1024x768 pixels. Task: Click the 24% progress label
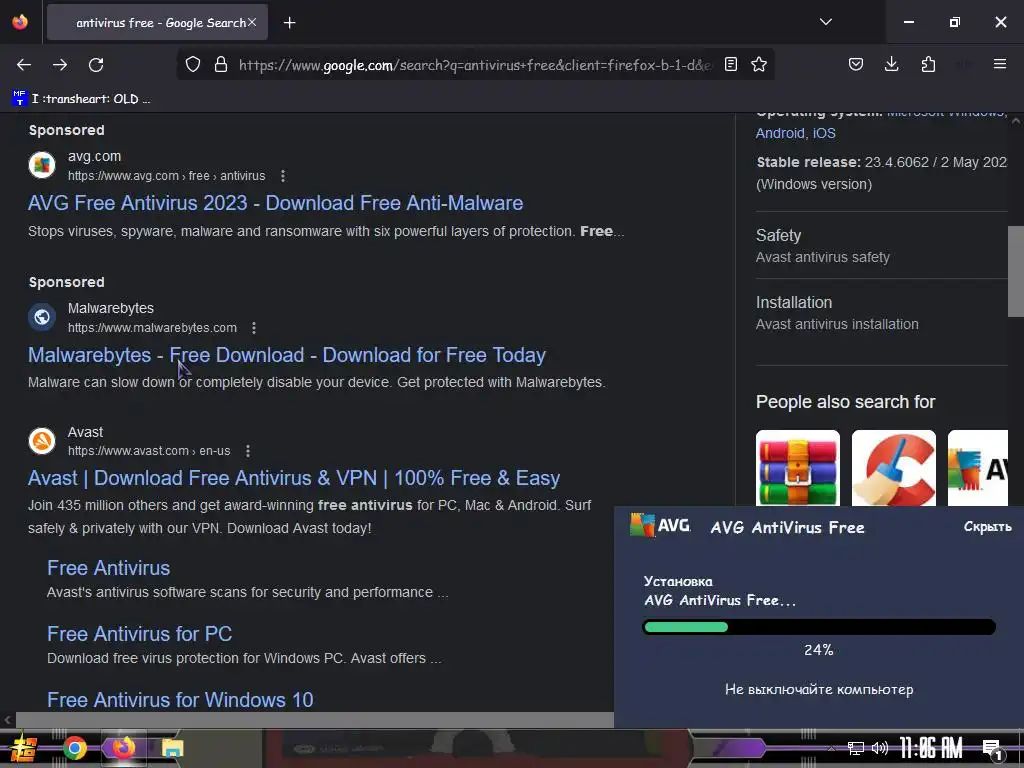click(x=818, y=650)
